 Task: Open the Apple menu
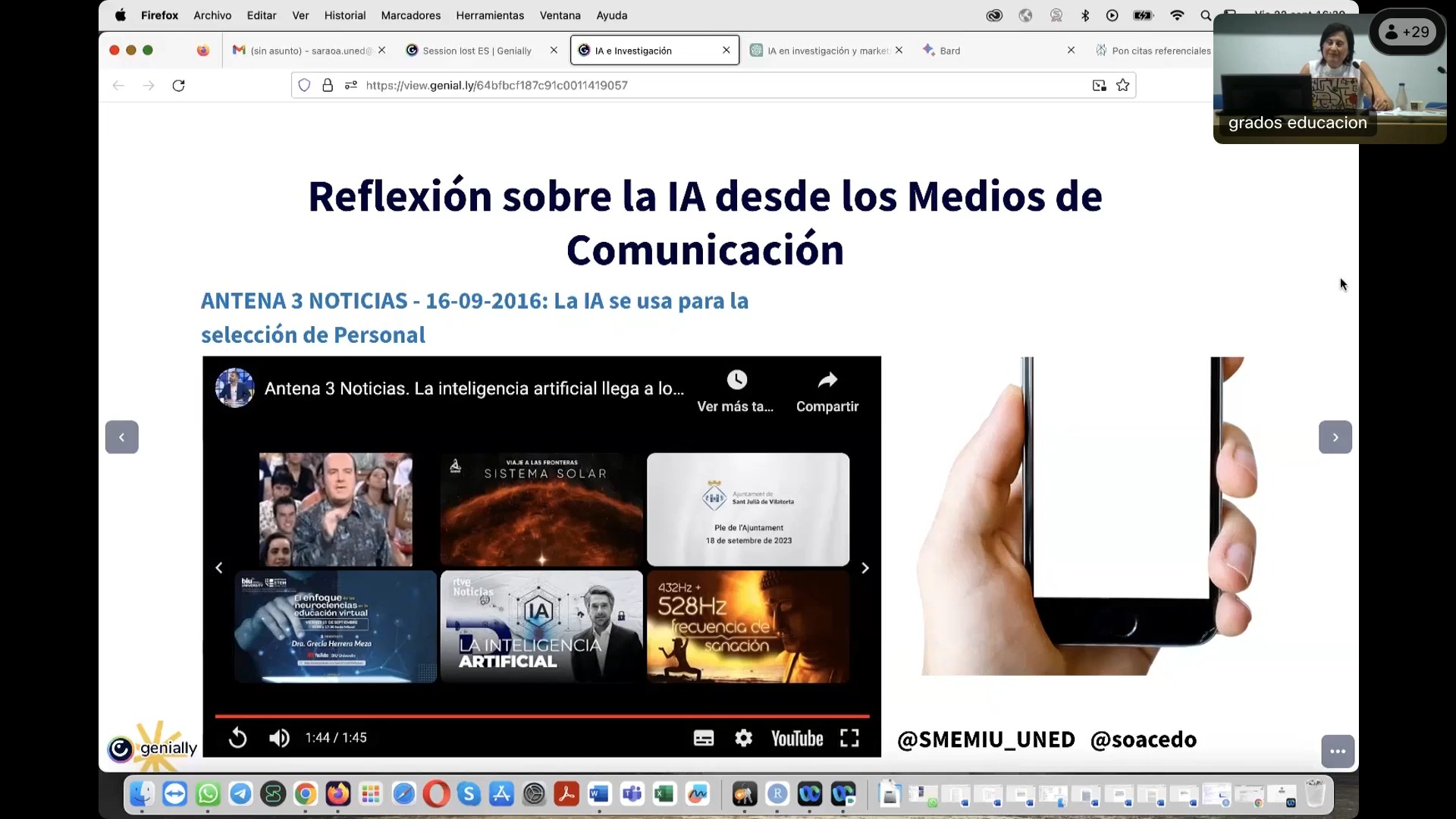click(121, 15)
